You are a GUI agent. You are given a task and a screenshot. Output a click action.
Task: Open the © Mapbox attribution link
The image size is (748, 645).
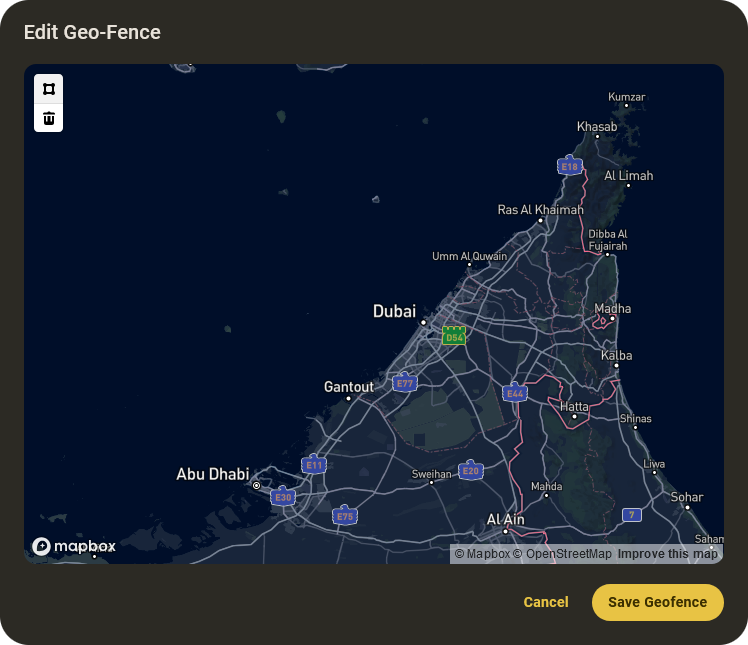(x=482, y=554)
